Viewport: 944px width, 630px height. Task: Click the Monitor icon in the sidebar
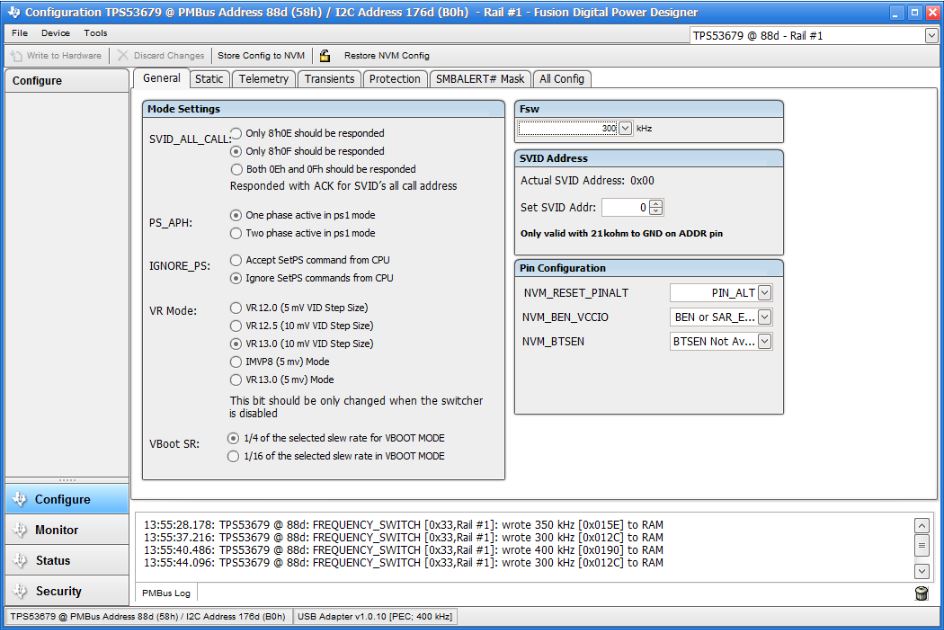point(20,530)
